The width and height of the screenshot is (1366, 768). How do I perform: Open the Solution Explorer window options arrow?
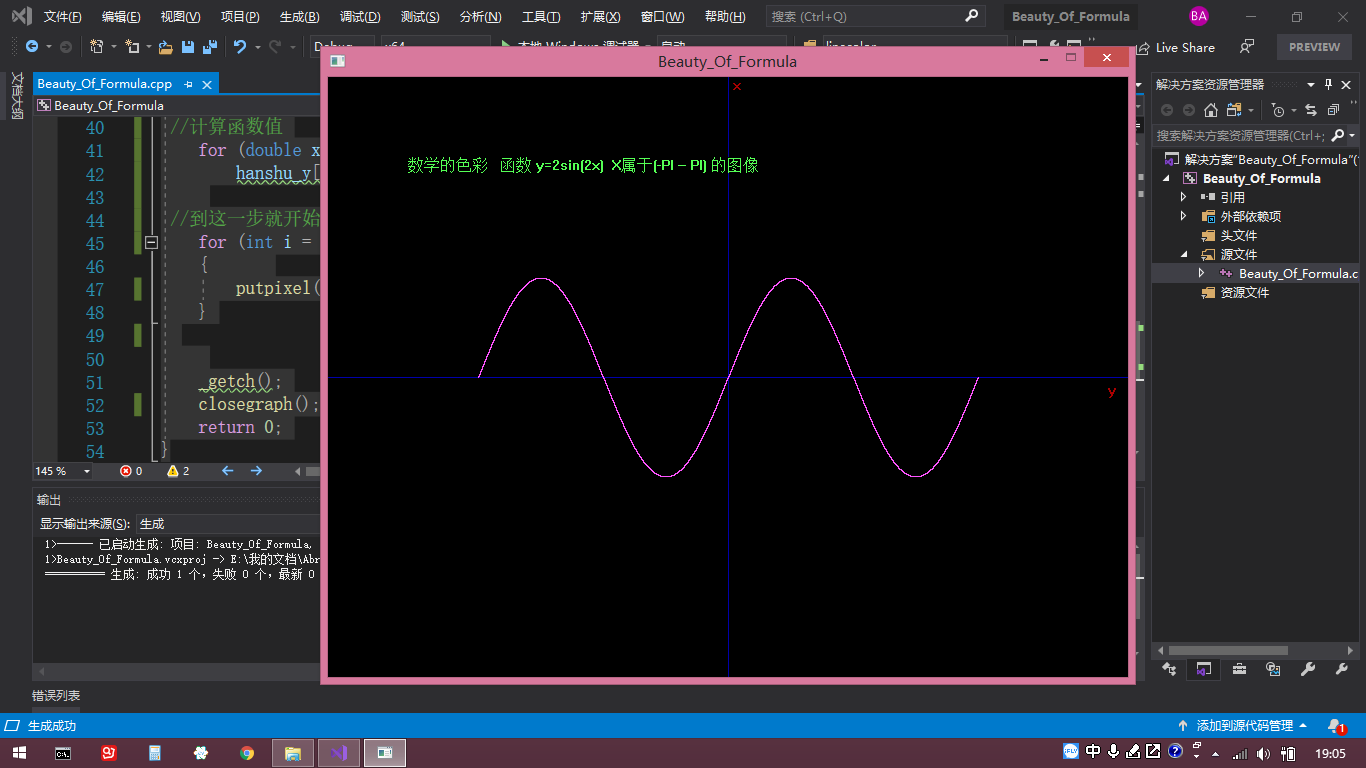(x=1311, y=84)
